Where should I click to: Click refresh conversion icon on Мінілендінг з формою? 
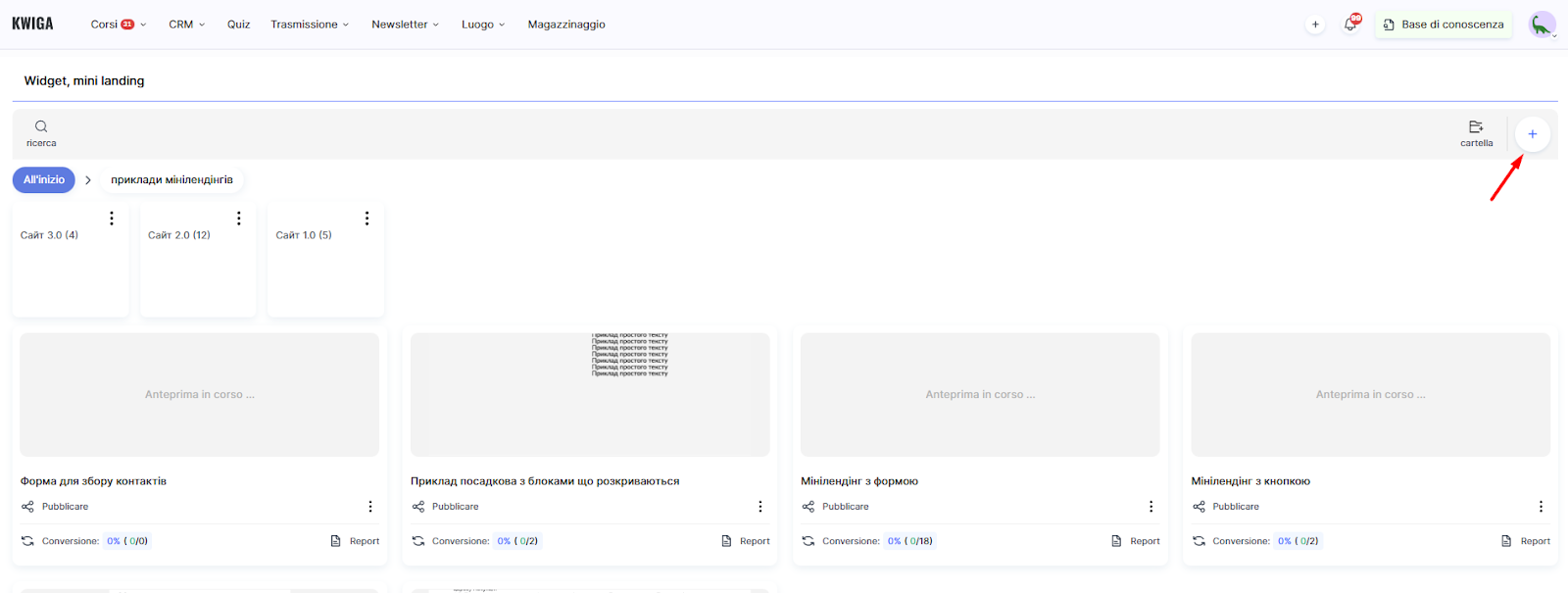(808, 541)
